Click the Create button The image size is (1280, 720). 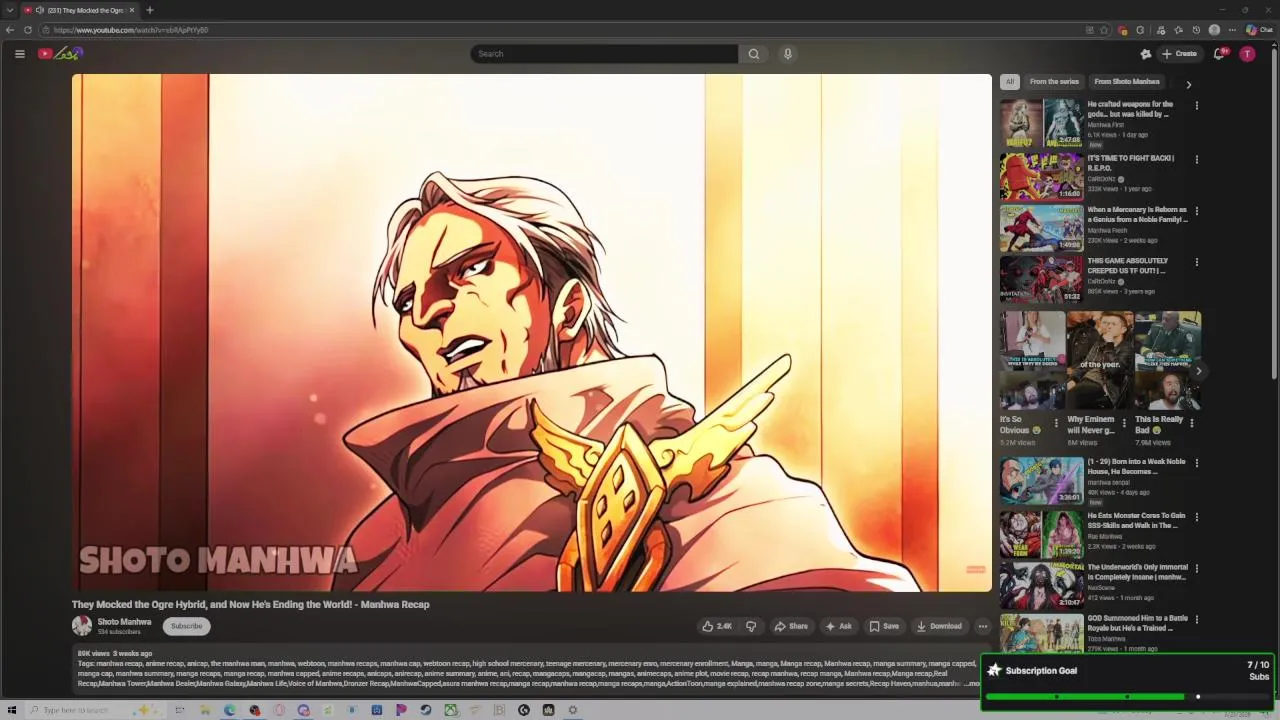1179,54
